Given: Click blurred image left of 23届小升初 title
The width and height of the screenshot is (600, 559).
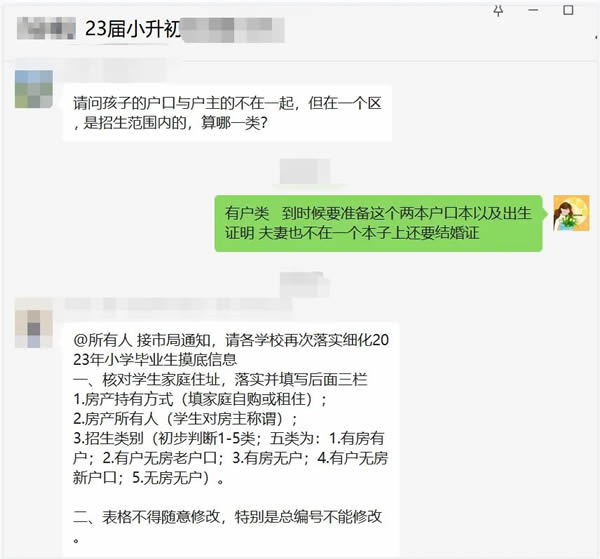Looking at the screenshot, I should point(46,28).
